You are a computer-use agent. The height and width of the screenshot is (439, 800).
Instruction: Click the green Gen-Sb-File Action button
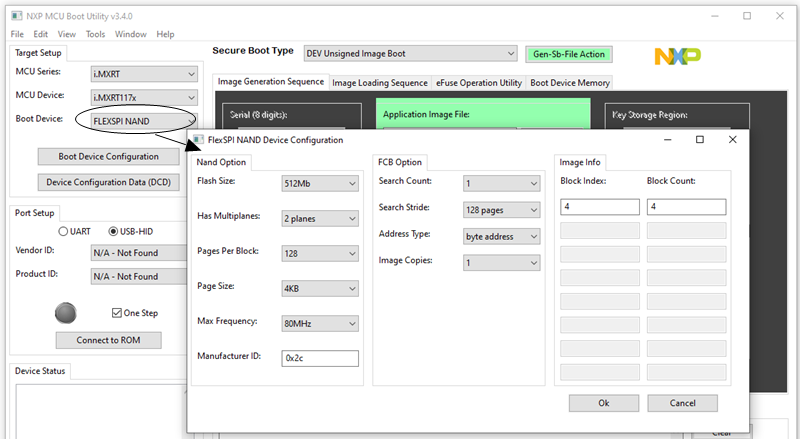pos(568,54)
